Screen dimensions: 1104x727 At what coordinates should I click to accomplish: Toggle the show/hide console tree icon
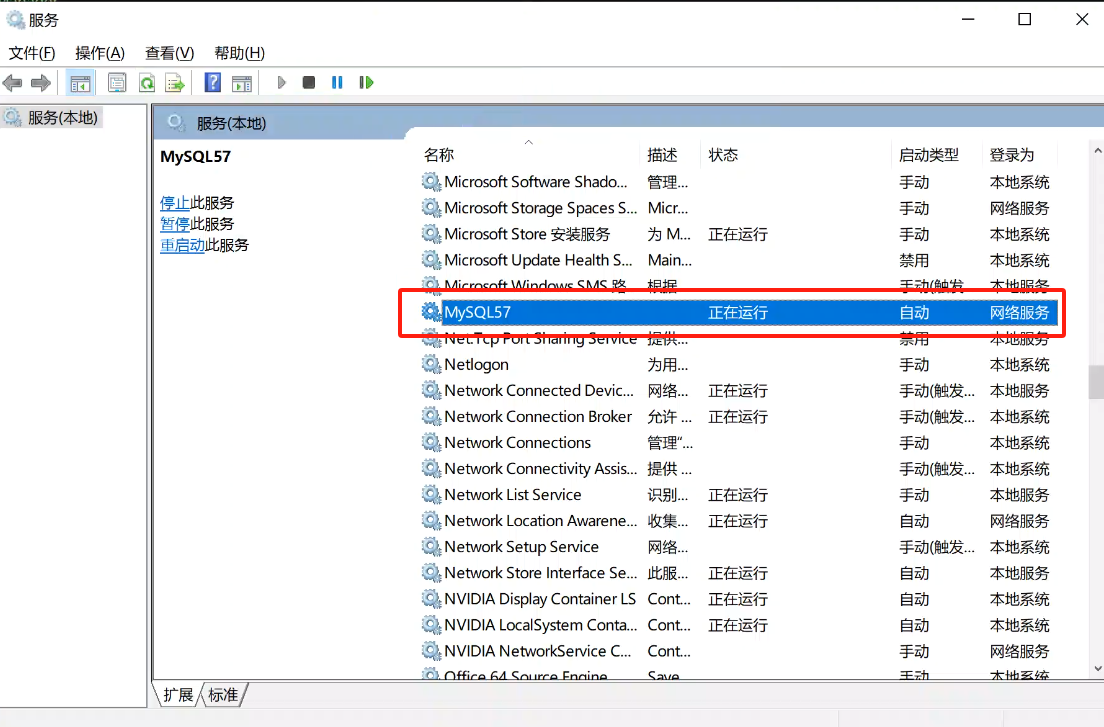pos(80,83)
